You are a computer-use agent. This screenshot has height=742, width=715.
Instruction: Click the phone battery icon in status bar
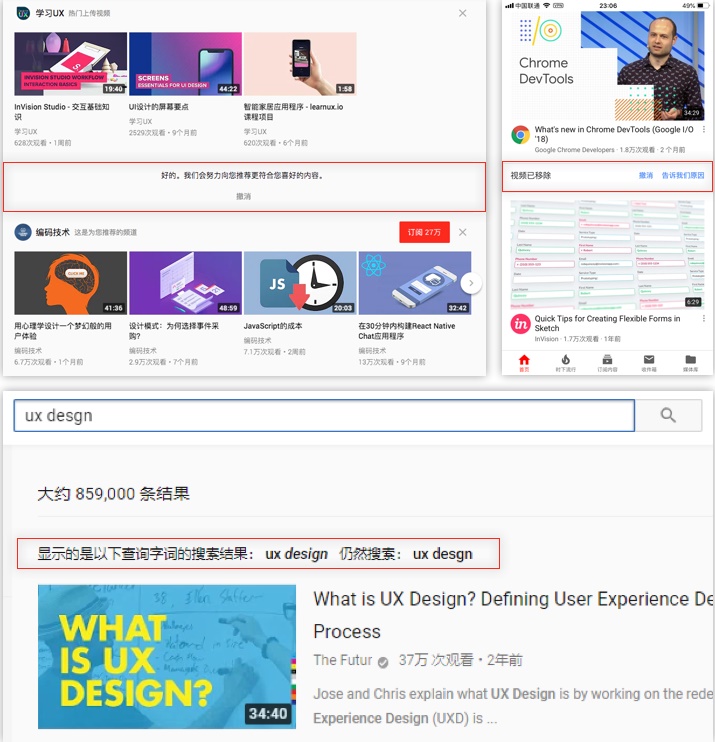(x=703, y=6)
